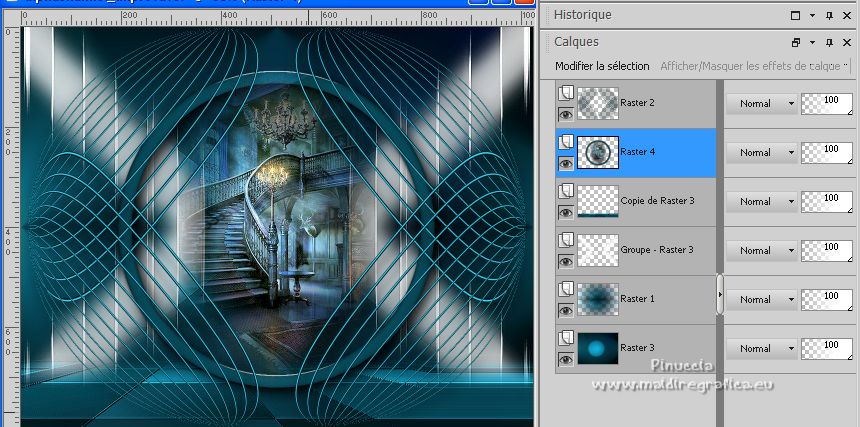Click horizontal ruler above the canvas
Viewport: 860px width, 427px height.
[x=278, y=18]
